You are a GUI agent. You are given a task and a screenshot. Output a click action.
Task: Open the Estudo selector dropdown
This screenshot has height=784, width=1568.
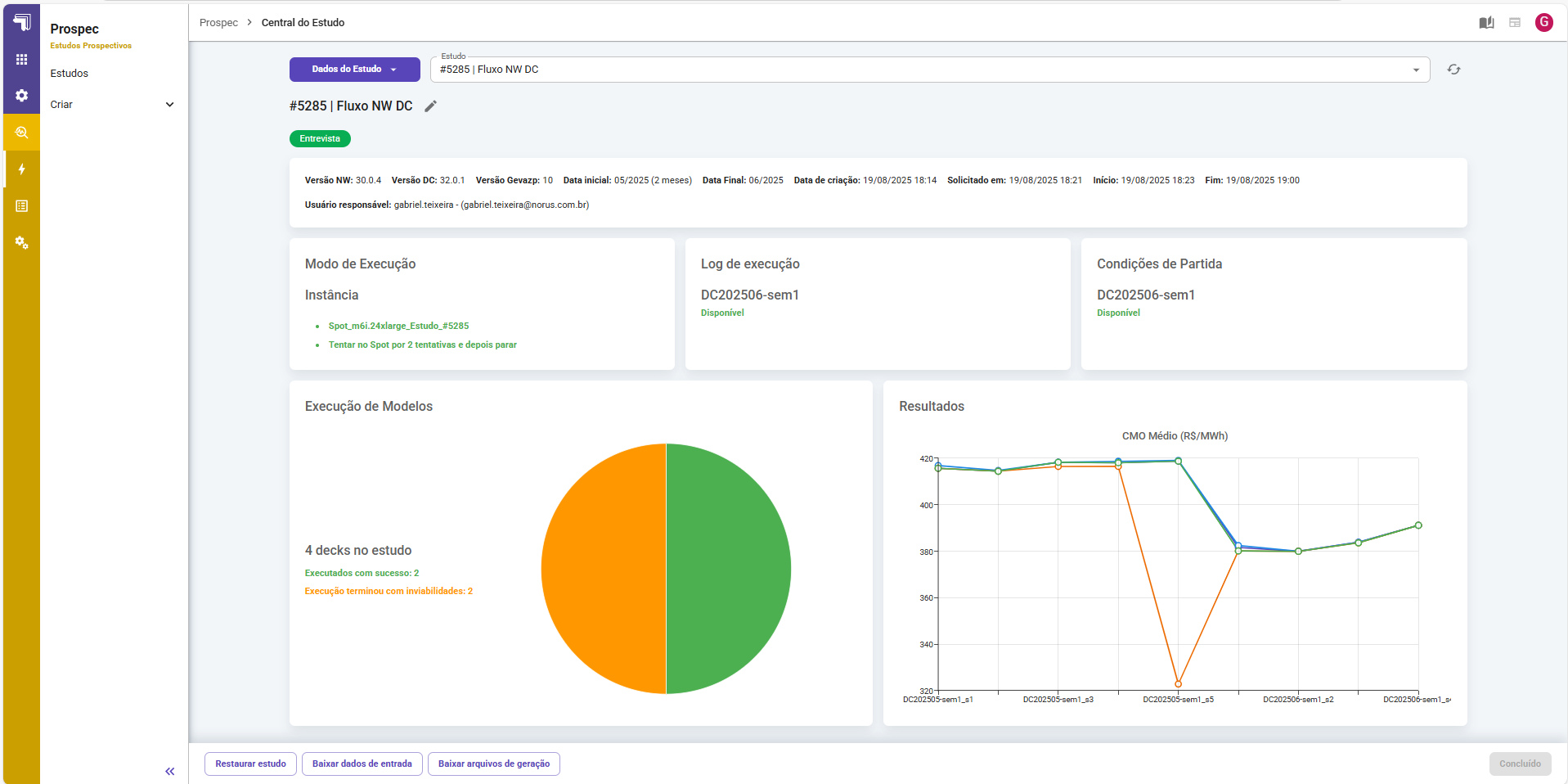coord(930,70)
